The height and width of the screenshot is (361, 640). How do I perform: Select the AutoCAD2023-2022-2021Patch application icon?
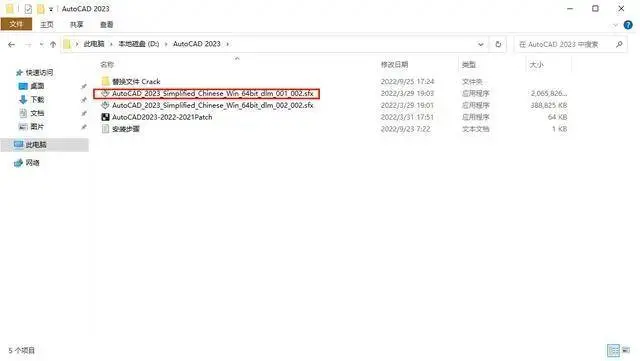[105, 117]
